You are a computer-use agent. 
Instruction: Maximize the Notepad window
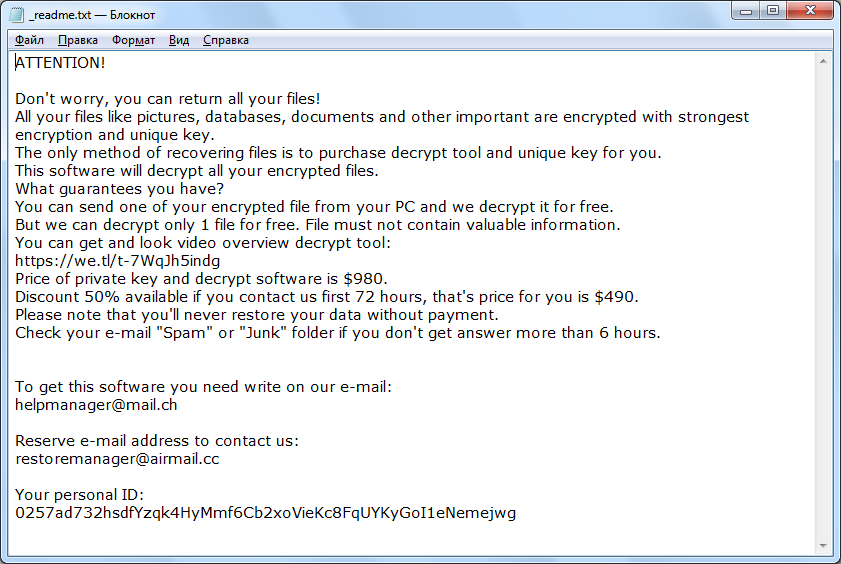click(x=773, y=11)
